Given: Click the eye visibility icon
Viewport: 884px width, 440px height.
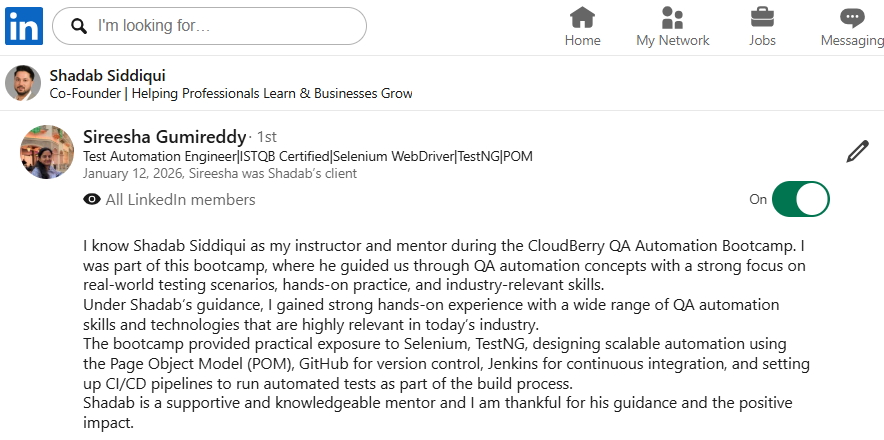Looking at the screenshot, I should click(92, 200).
